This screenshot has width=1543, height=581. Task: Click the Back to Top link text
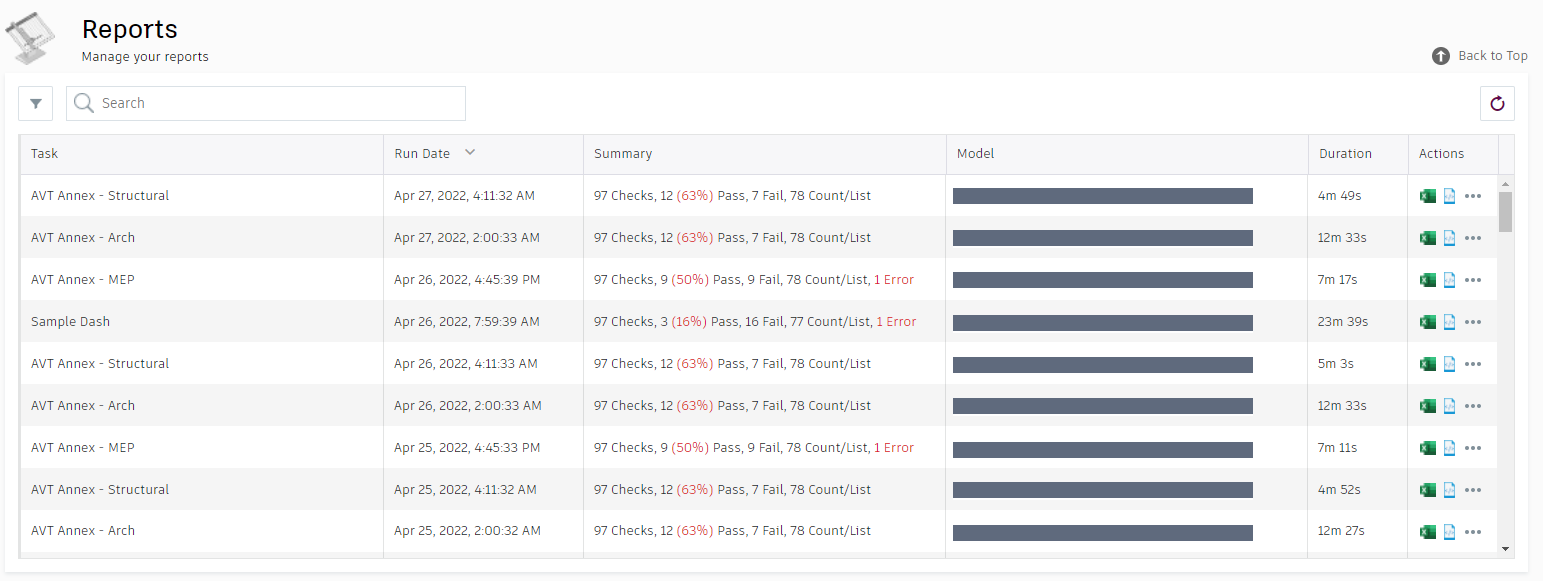[1492, 56]
